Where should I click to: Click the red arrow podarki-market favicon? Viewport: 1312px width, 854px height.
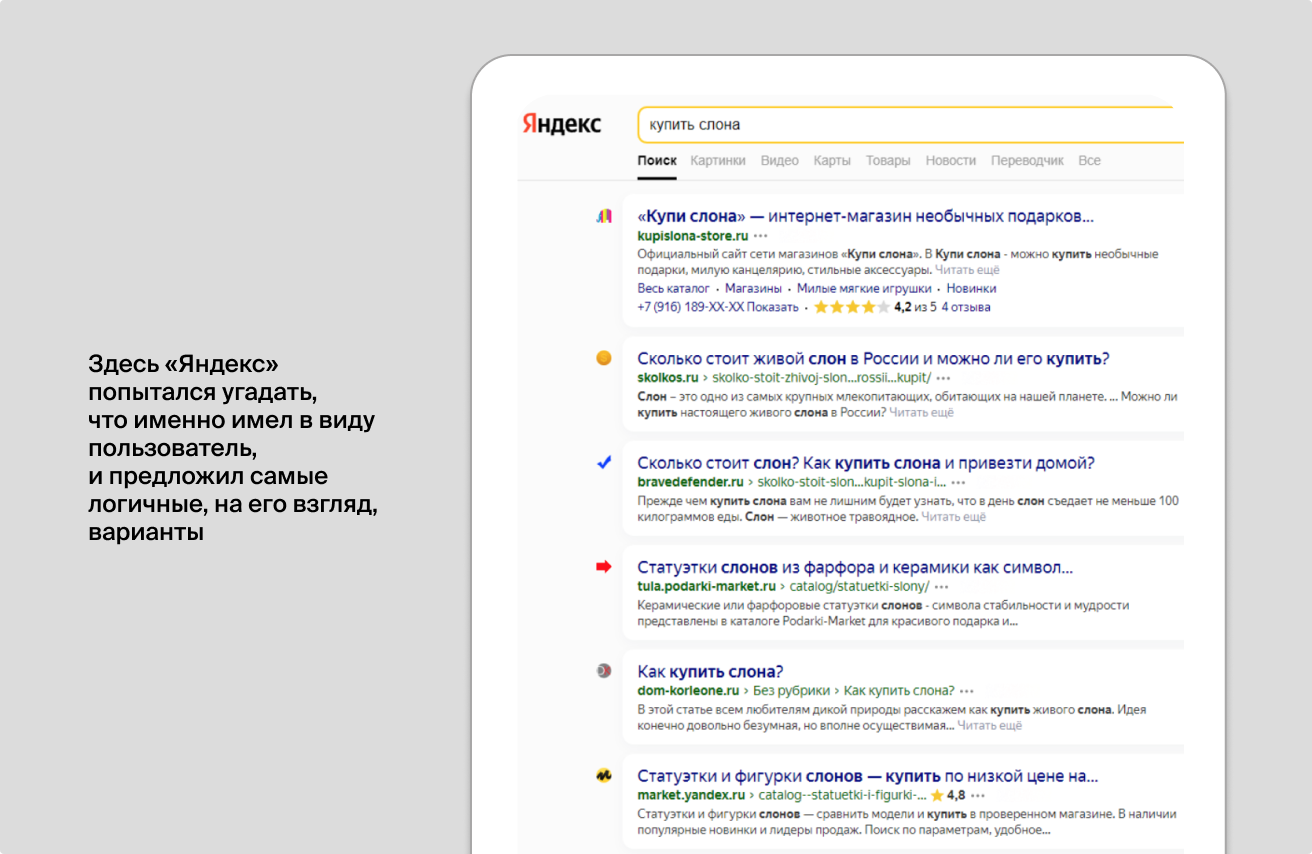click(604, 567)
